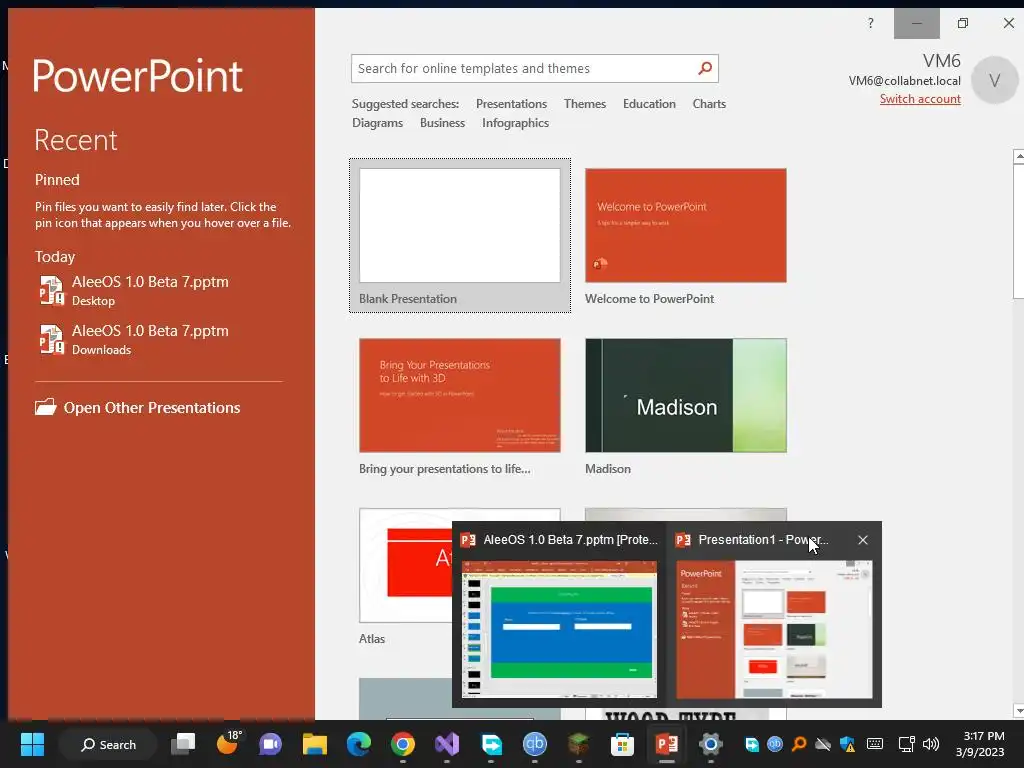Click the AleeOS 1.0 Beta 7.pptm Downloads file icon
This screenshot has width=1024, height=768.
point(51,340)
